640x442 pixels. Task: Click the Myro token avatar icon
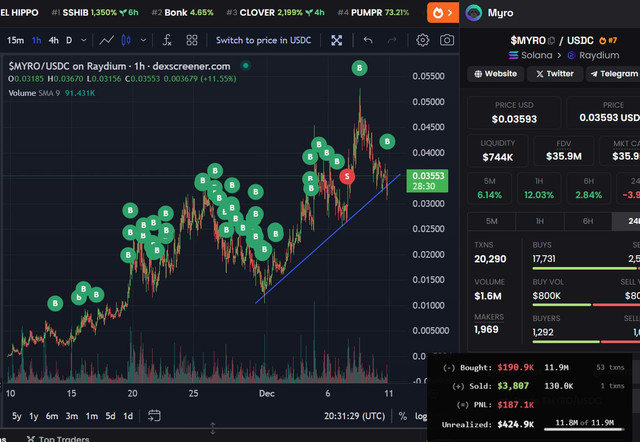(473, 13)
